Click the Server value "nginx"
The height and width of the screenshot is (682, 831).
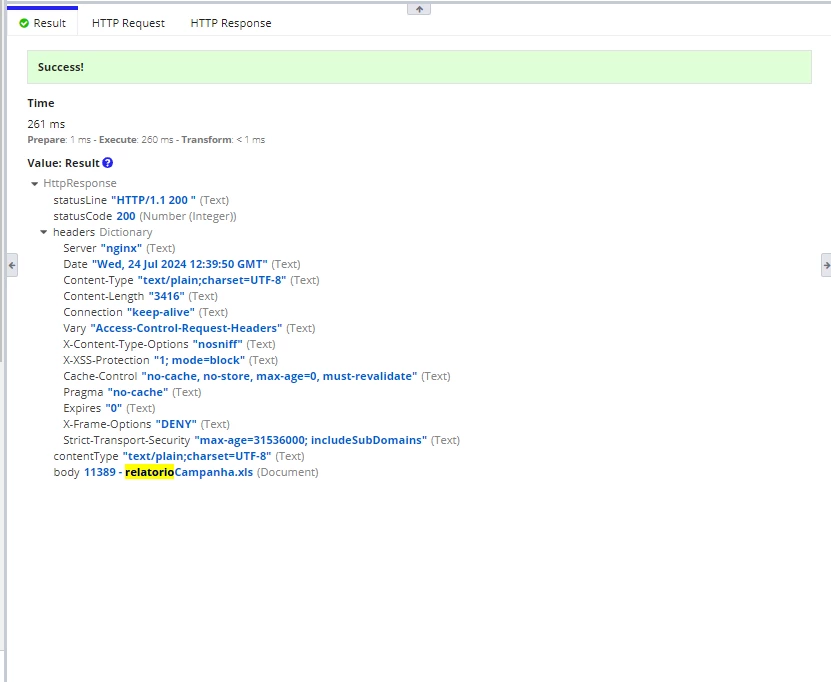(x=121, y=248)
